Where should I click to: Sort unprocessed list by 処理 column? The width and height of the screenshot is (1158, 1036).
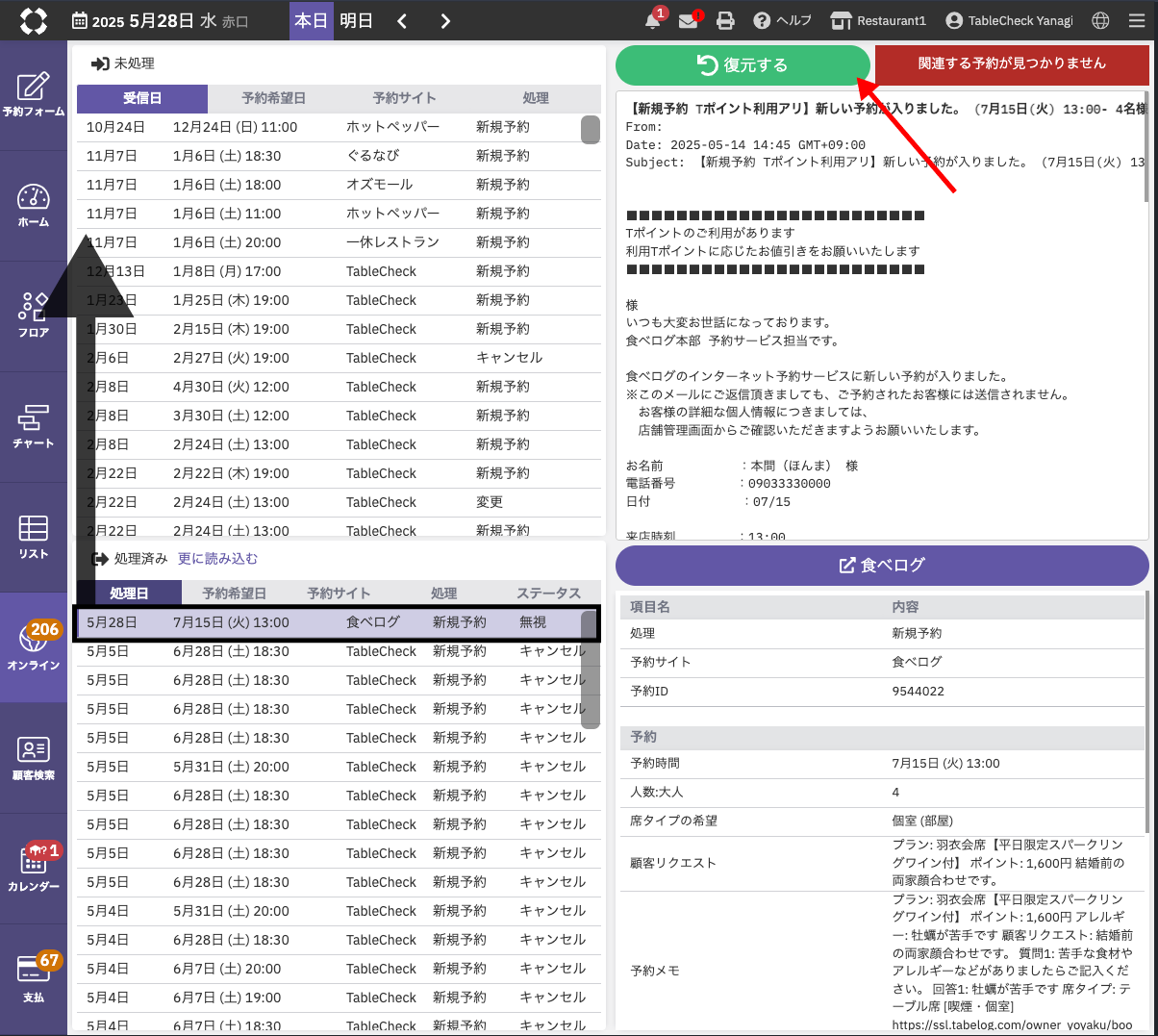536,98
